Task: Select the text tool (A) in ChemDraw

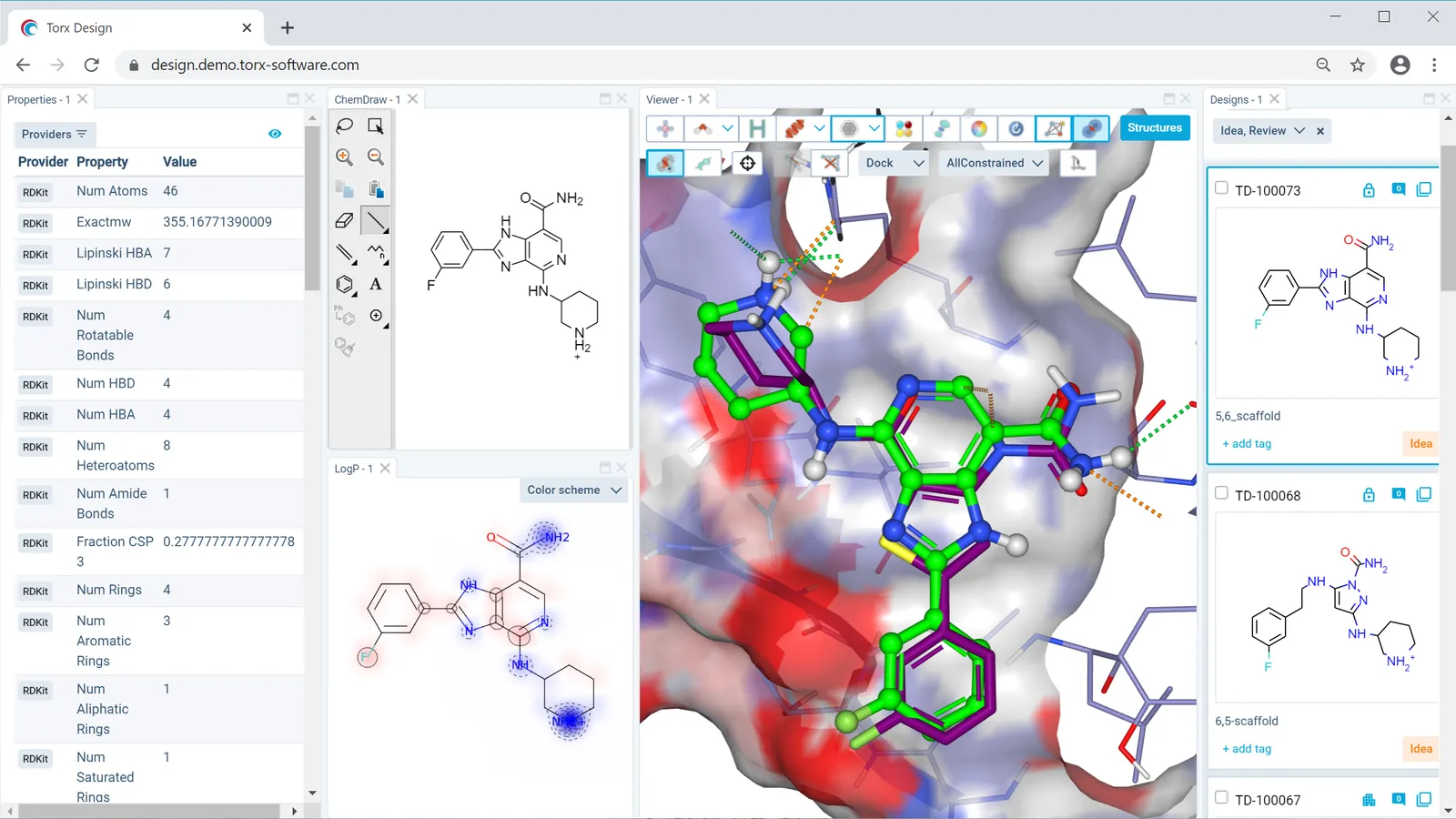Action: pos(376,284)
